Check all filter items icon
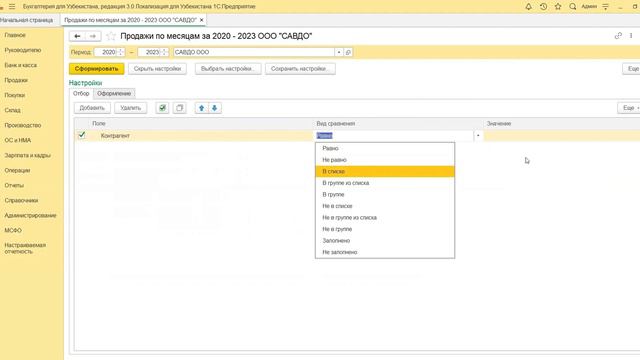The width and height of the screenshot is (640, 360). coord(162,108)
